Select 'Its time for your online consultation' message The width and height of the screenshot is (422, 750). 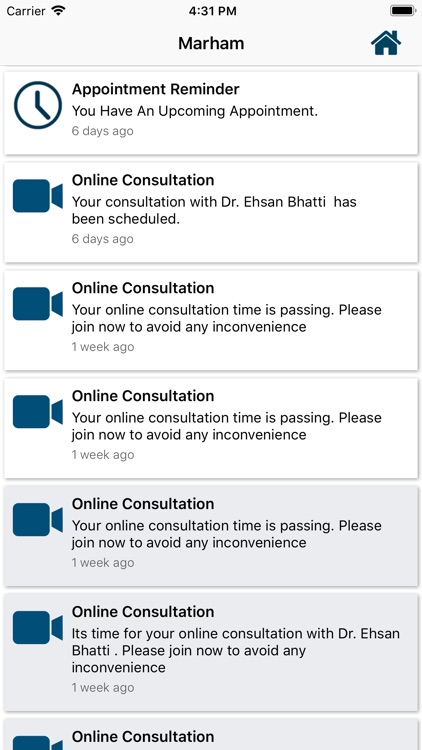click(236, 651)
